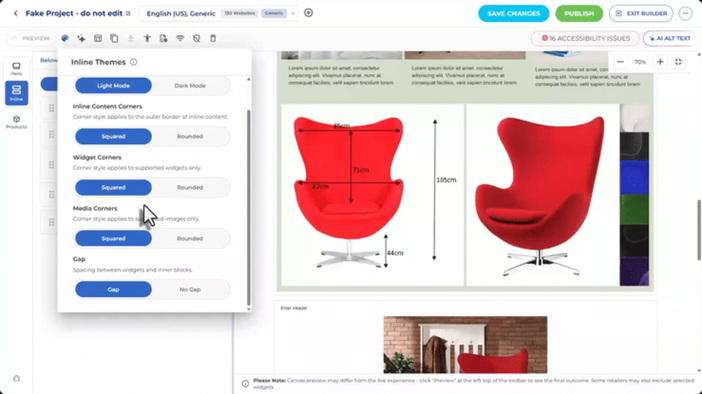702x394 pixels.
Task: Select Light Mode theme option
Action: pos(113,86)
